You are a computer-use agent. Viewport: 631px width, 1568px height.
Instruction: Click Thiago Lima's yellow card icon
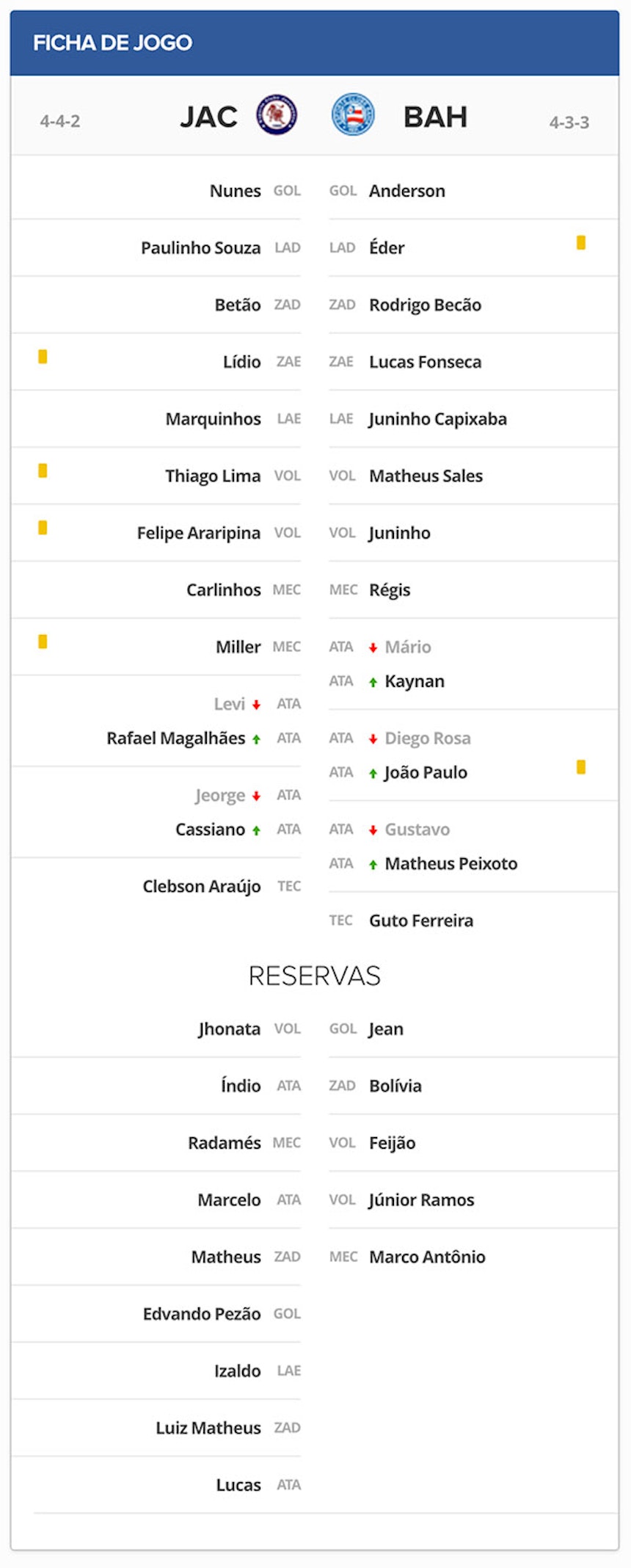pyautogui.click(x=43, y=471)
